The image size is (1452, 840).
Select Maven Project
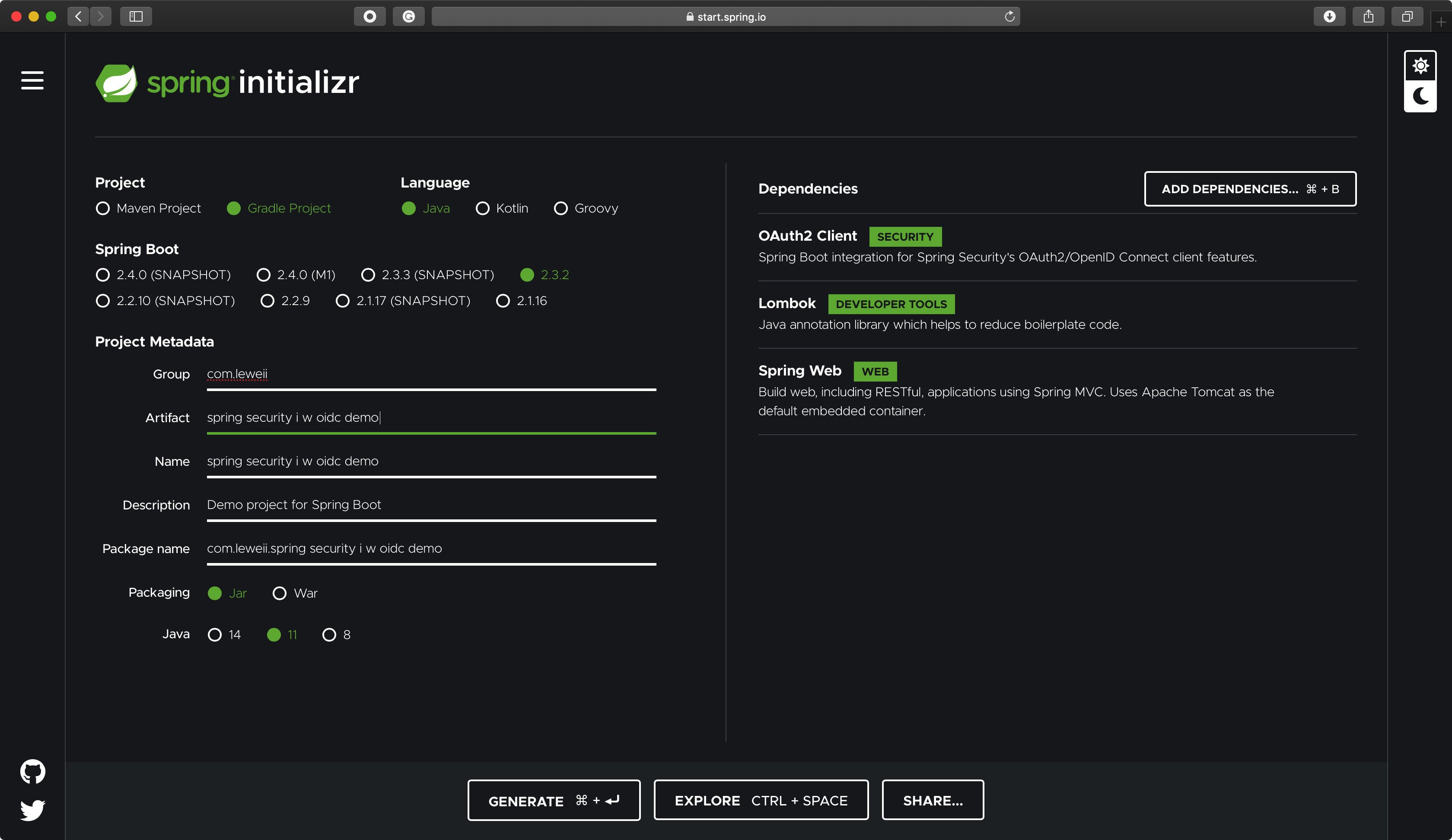click(149, 208)
